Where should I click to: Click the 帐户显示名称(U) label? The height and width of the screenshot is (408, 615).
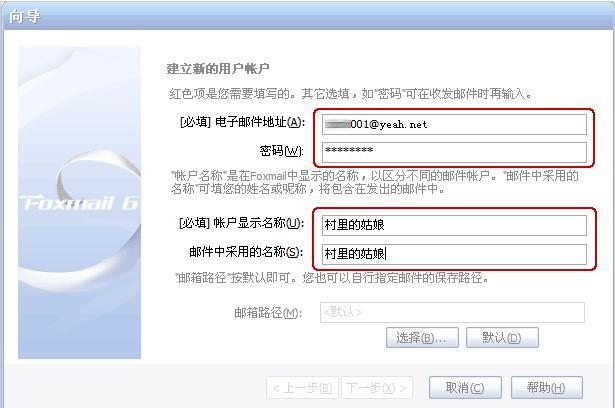pos(241,223)
